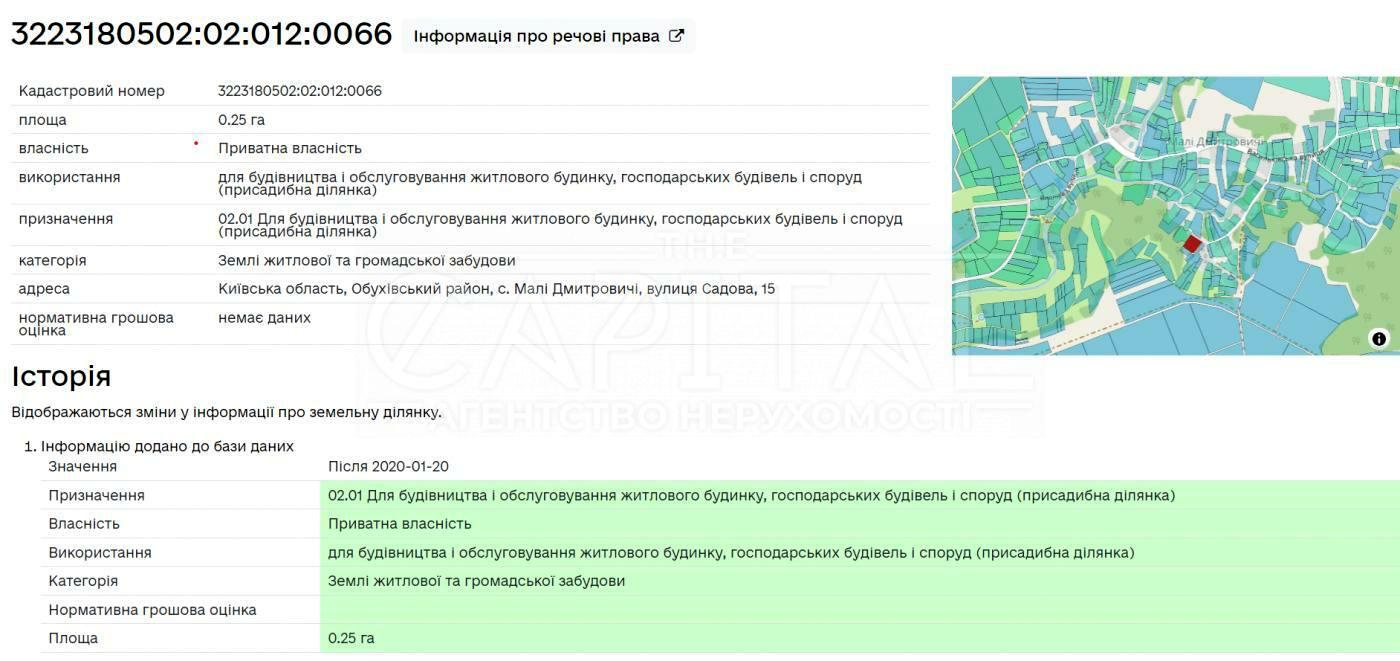Click the Малі Дмитровичі label on map

tap(1216, 142)
